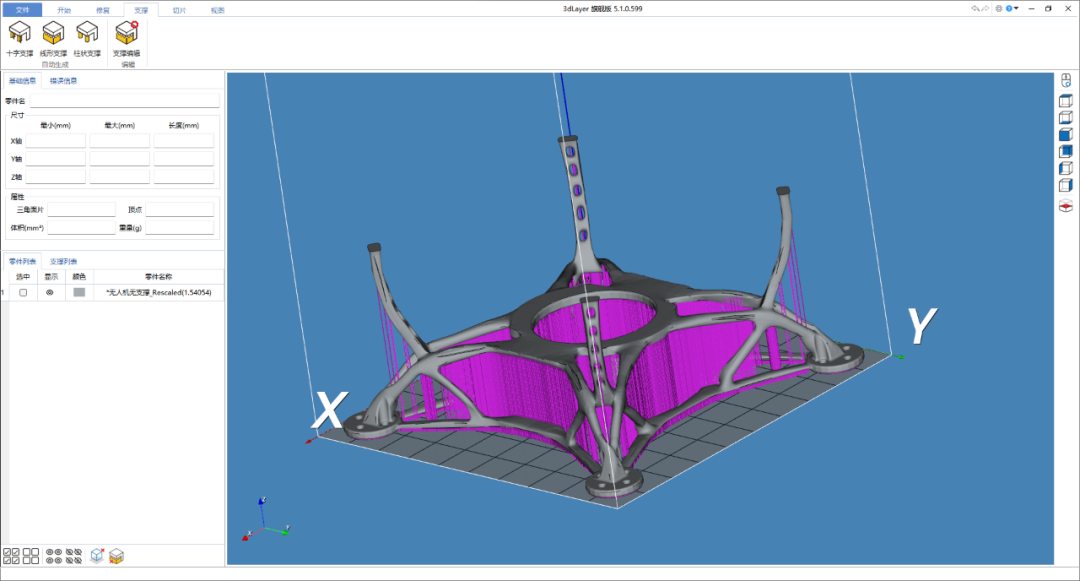The image size is (1080, 581).
Task: Open the 视图 ribbon tab
Action: point(217,9)
